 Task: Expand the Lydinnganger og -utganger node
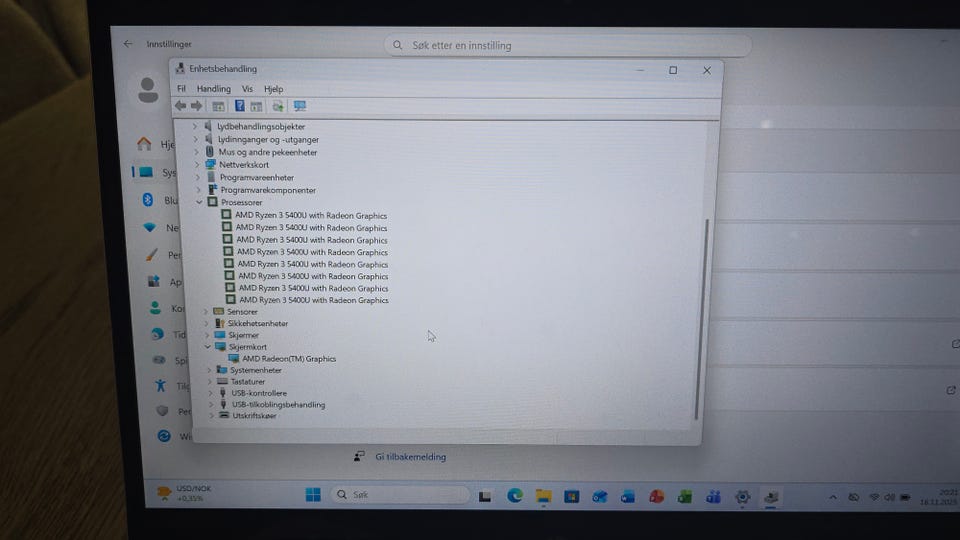click(x=195, y=139)
